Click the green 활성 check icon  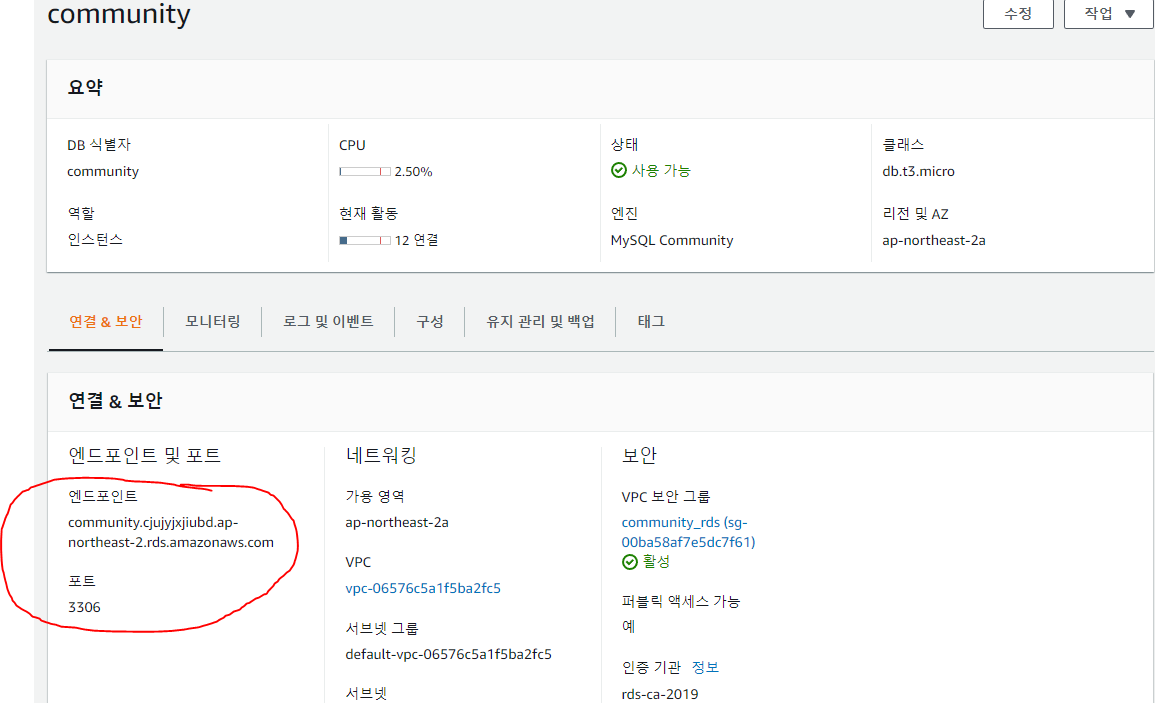629,562
